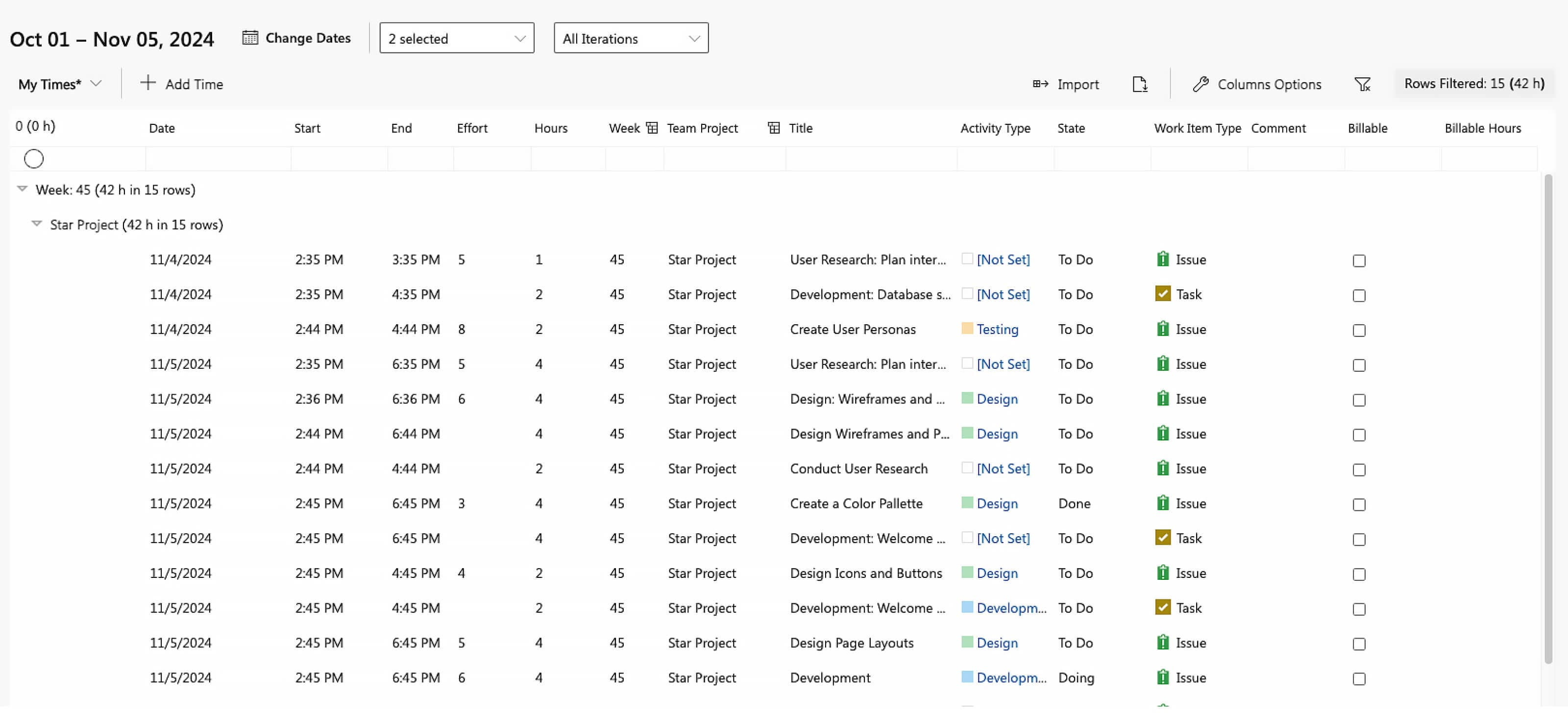Collapse the Week: 45 group
1568x715 pixels.
(x=23, y=189)
